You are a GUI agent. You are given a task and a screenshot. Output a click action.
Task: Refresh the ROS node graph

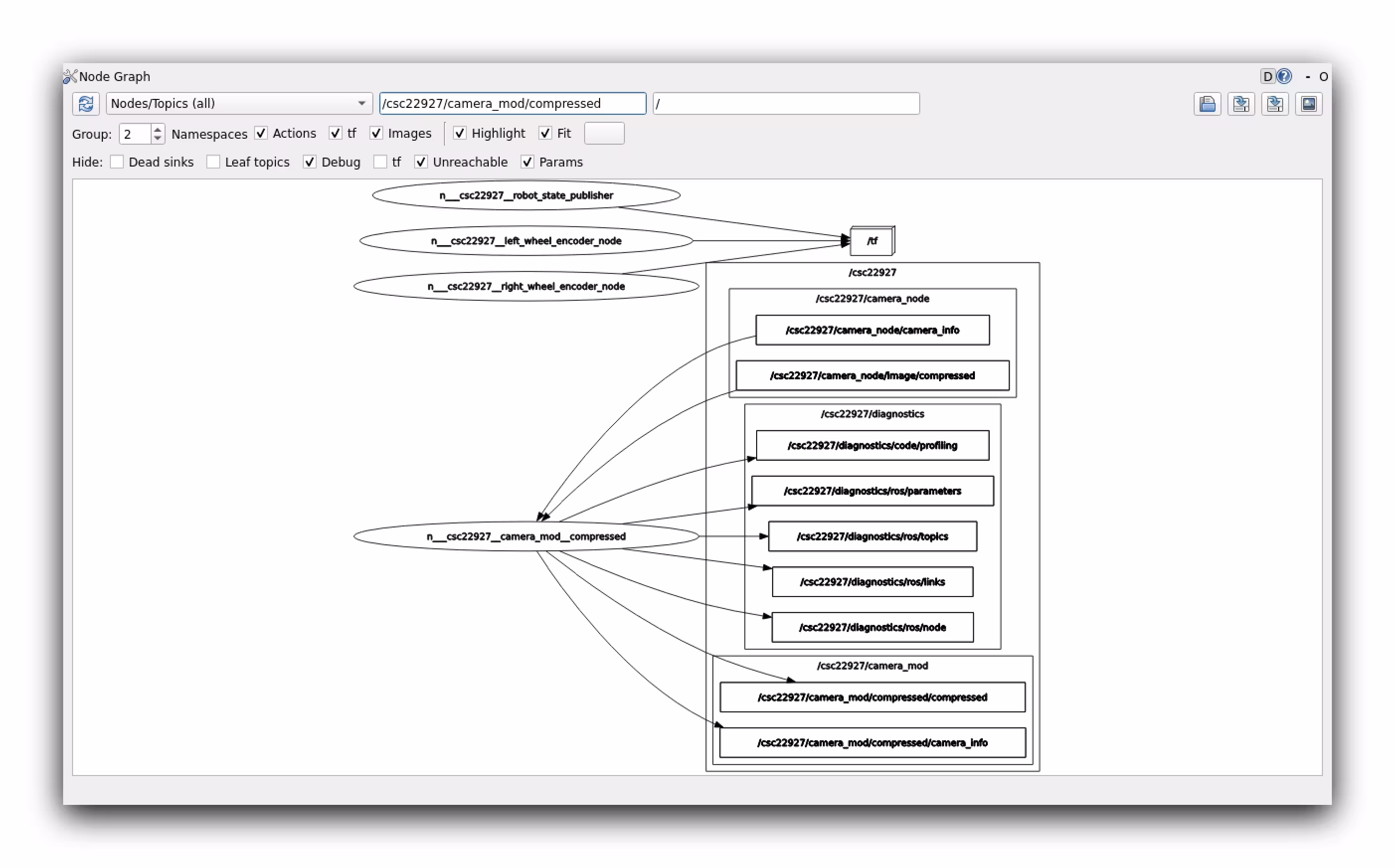click(85, 104)
